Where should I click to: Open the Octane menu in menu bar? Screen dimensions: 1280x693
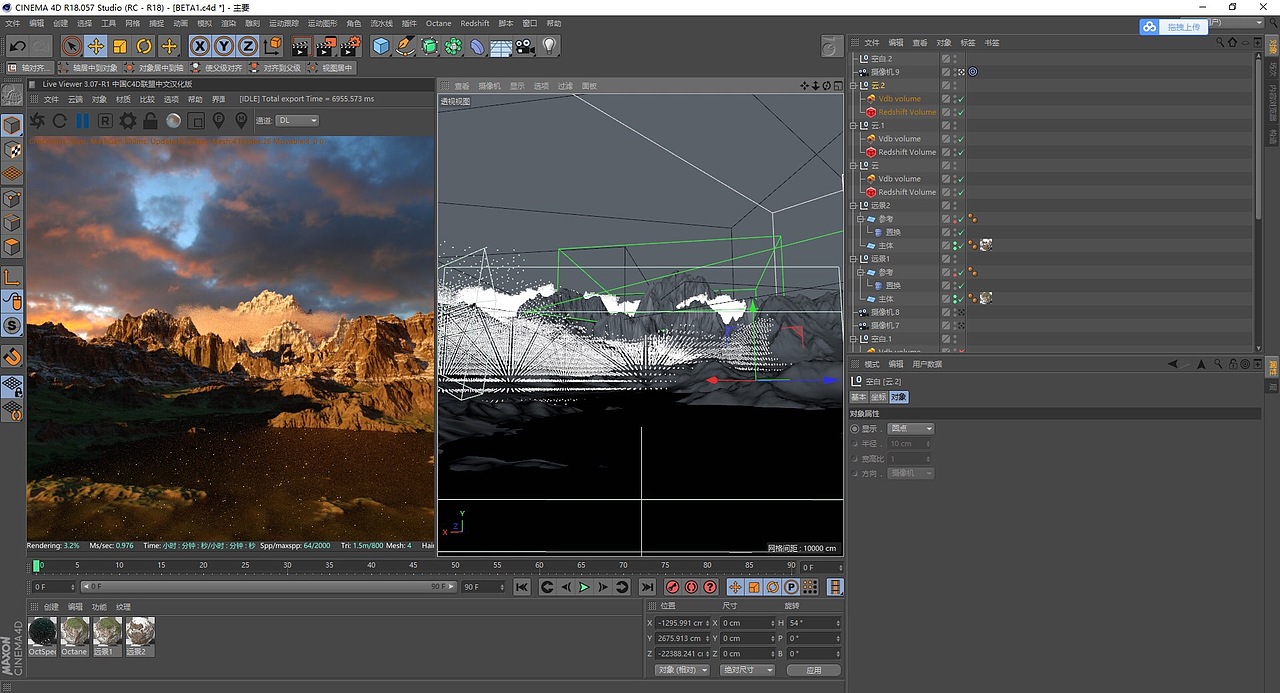[x=438, y=23]
